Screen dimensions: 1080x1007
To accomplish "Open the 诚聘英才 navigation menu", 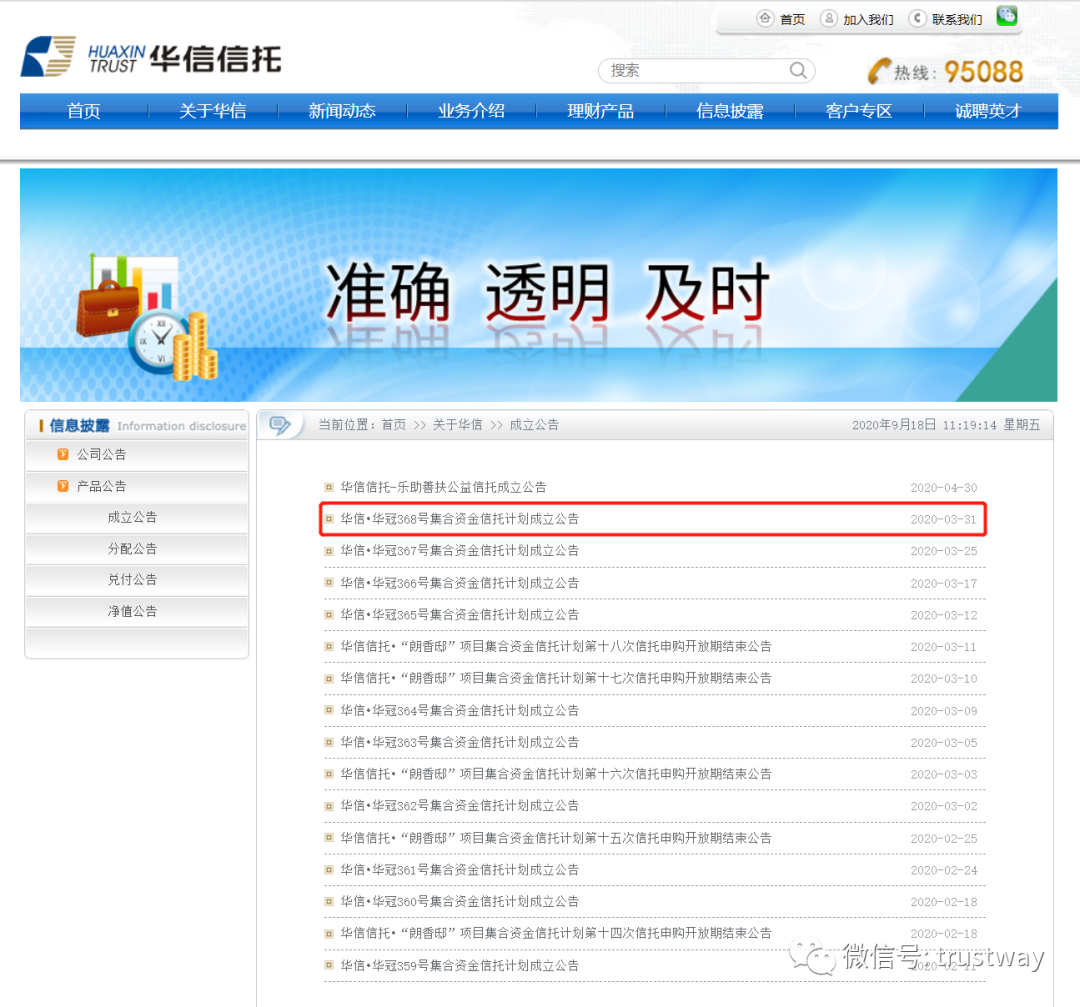I will (x=988, y=111).
